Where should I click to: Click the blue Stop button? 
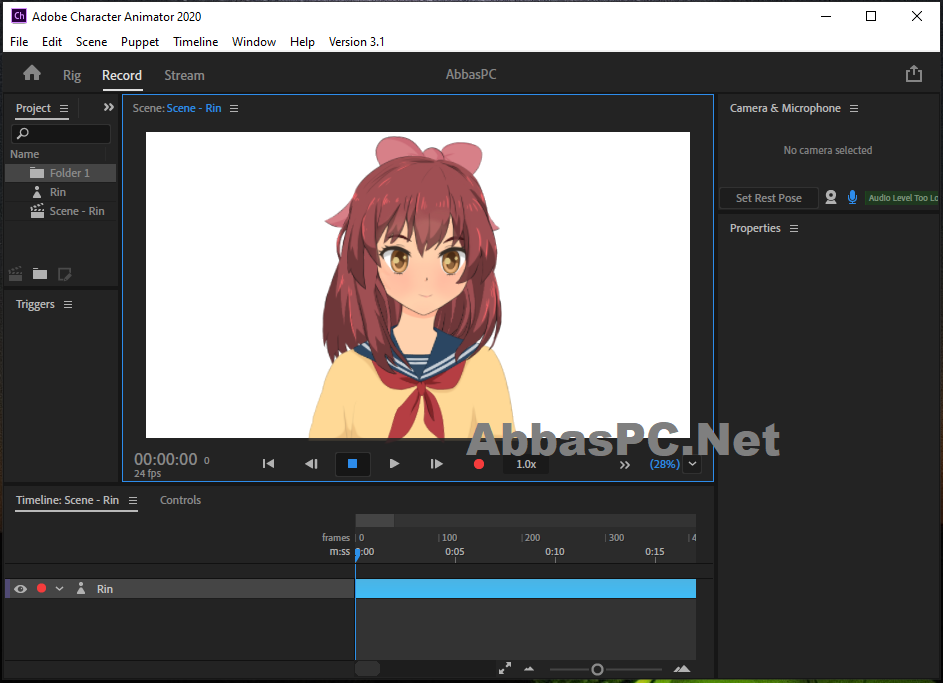point(352,464)
